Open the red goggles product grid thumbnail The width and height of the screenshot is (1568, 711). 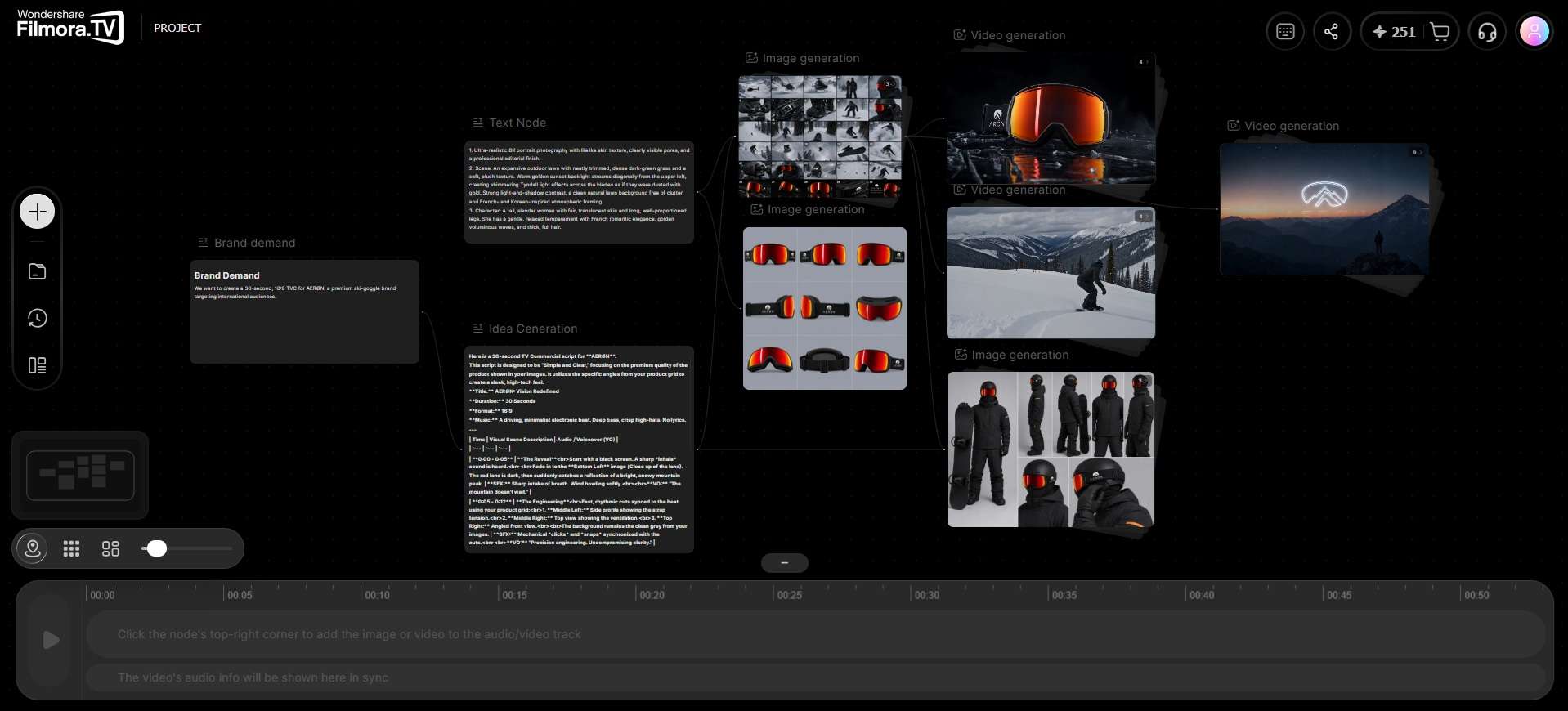[x=825, y=308]
